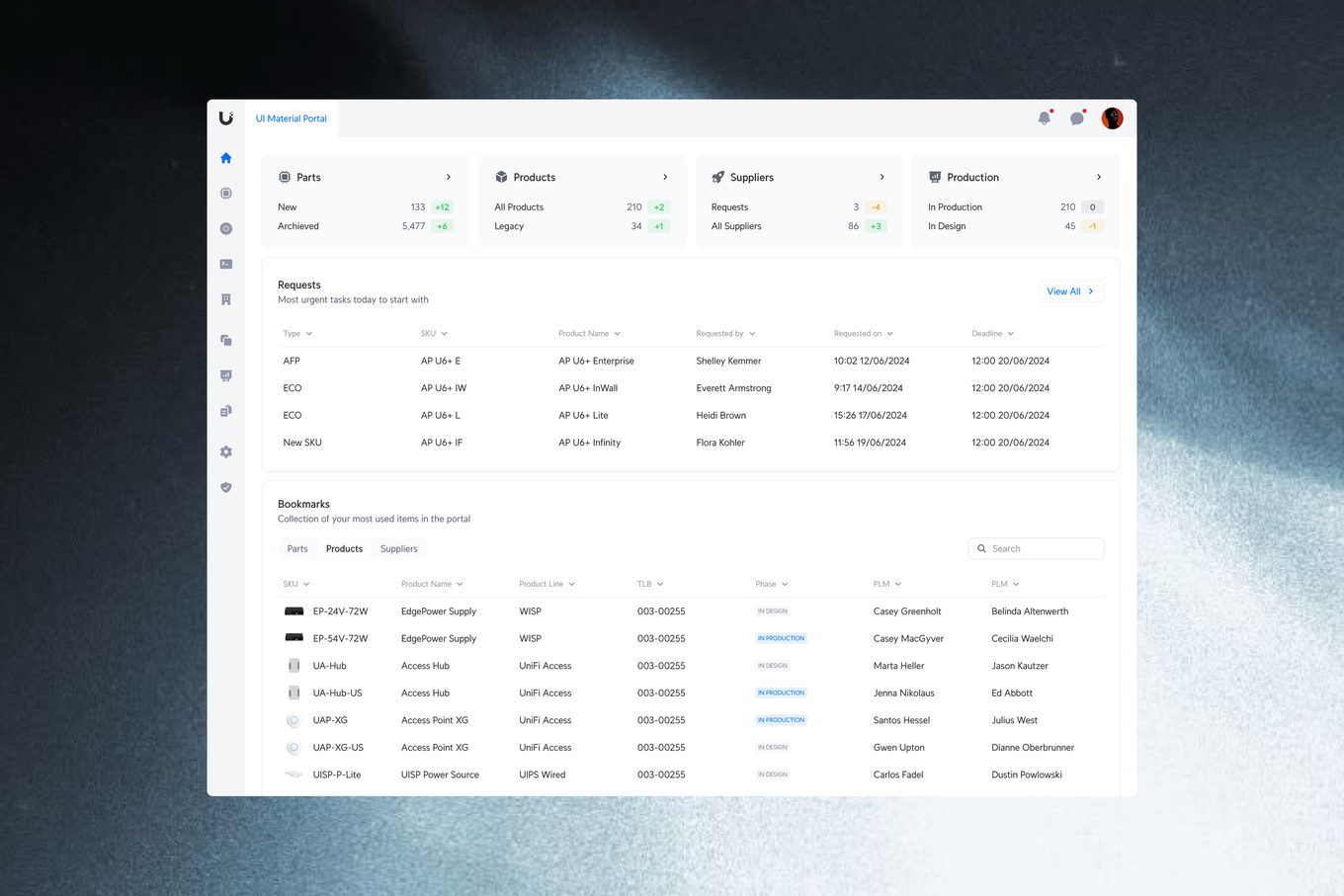
Task: Expand the Production card chevron arrow
Action: tap(1099, 177)
